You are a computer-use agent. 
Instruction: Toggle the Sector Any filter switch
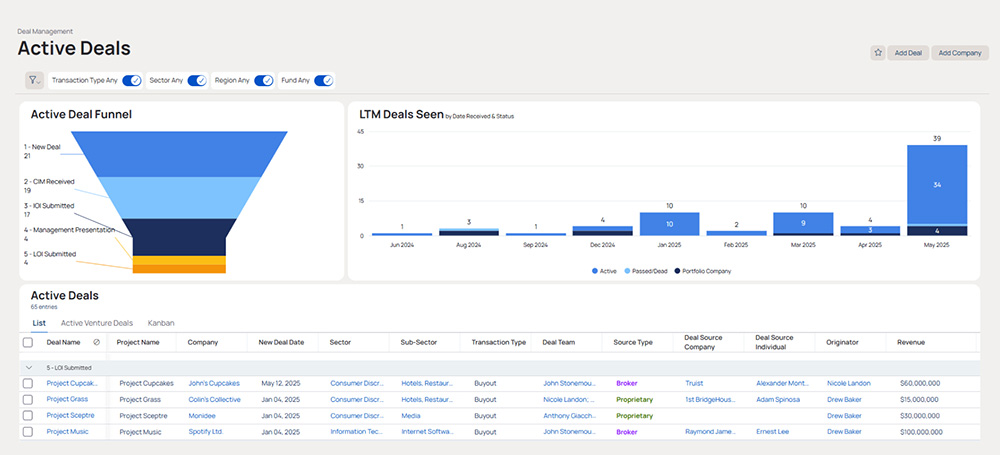click(197, 80)
